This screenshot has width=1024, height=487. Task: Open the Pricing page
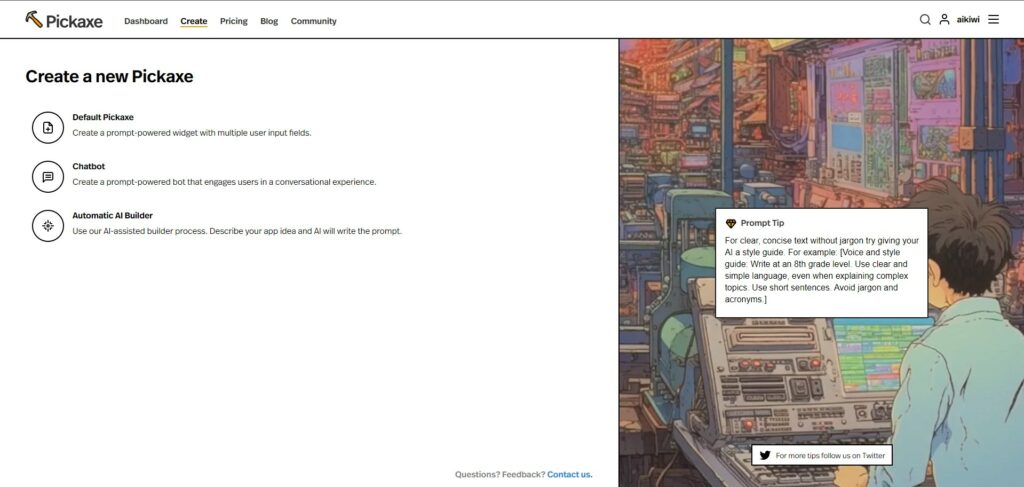coord(234,21)
